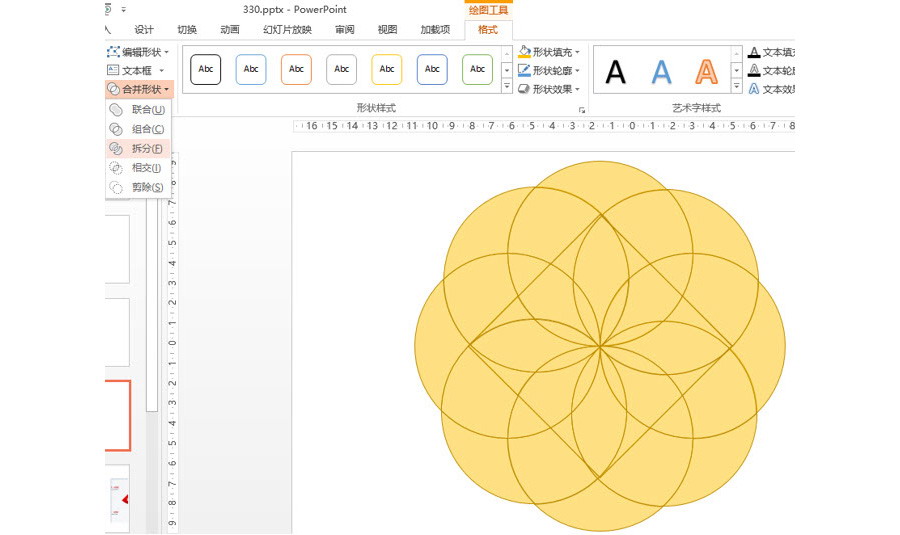Image resolution: width=900 pixels, height=535 pixels.
Task: Apply the black outline Abc shape style
Action: (206, 69)
